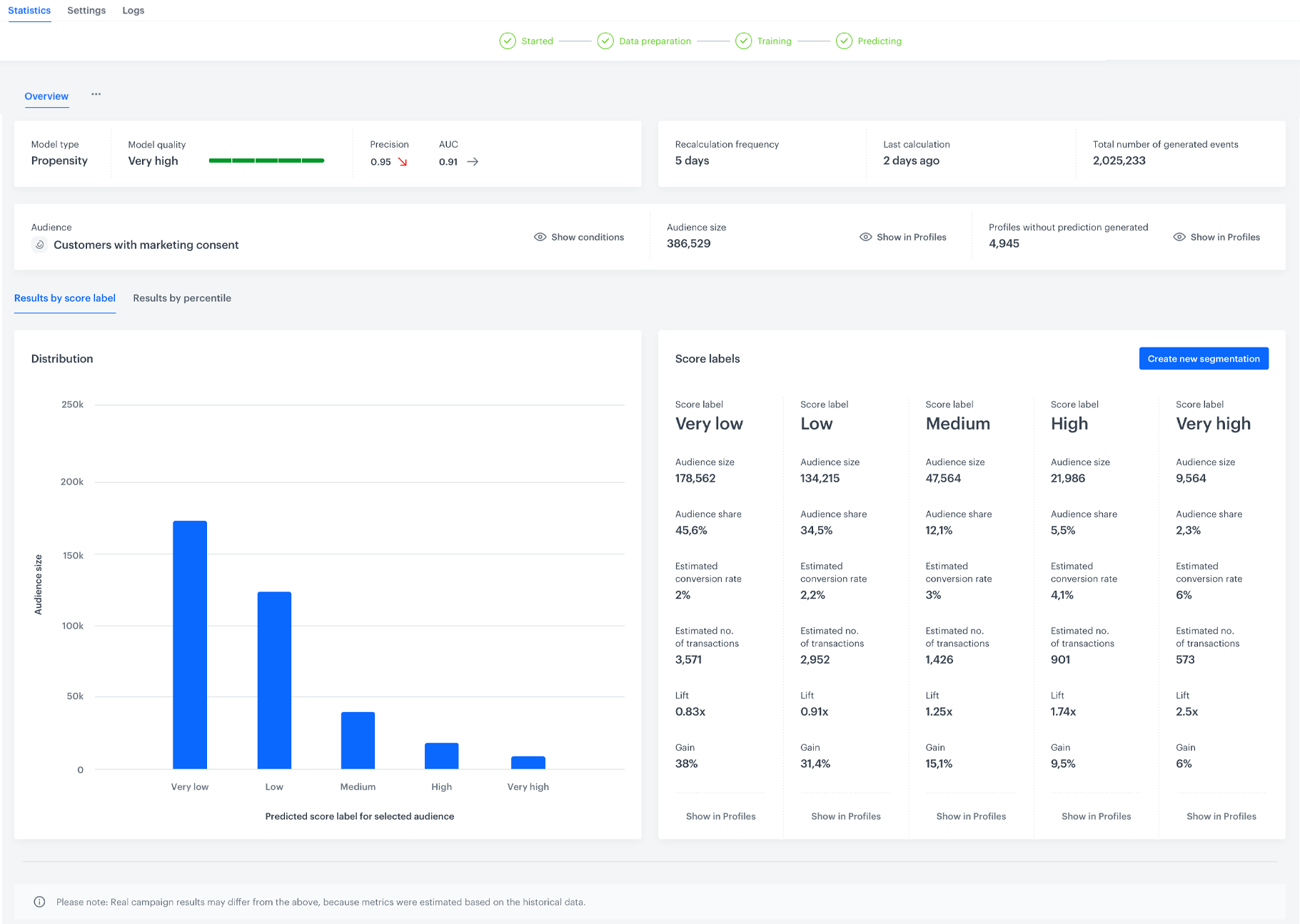This screenshot has height=924, width=1300.
Task: Open the Logs tab
Action: pyautogui.click(x=133, y=11)
